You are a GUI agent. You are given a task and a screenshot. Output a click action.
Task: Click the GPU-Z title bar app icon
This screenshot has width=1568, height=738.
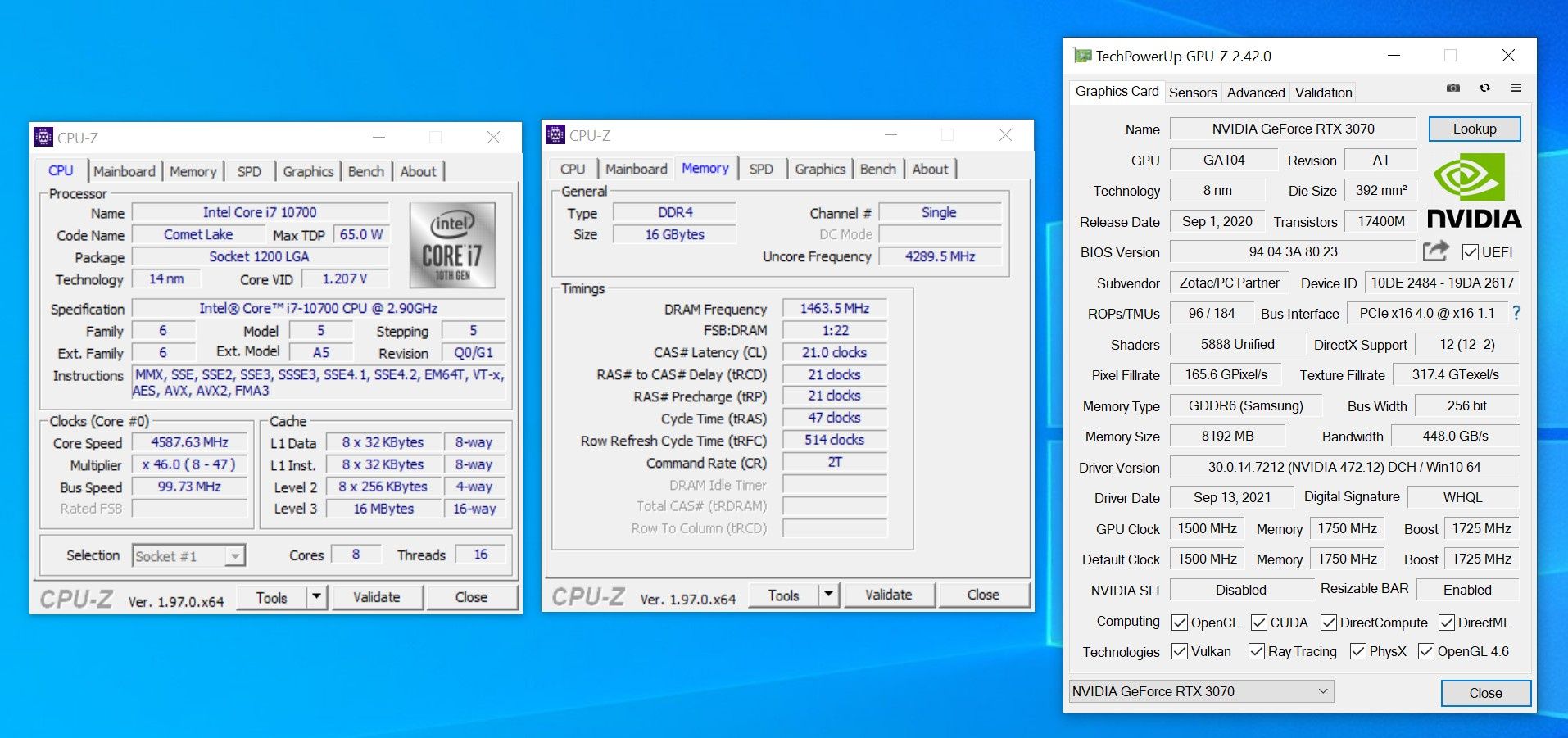[1082, 56]
